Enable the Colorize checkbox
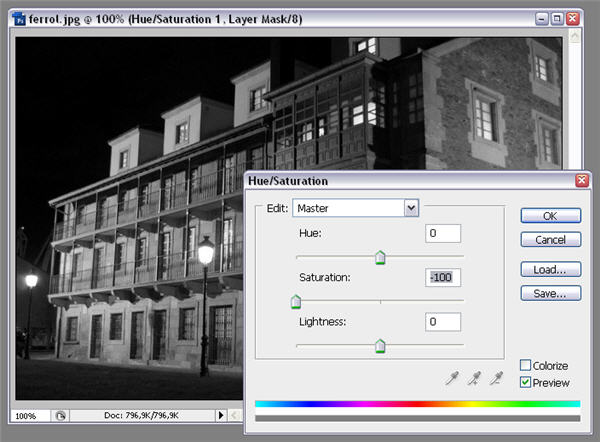 (x=526, y=366)
